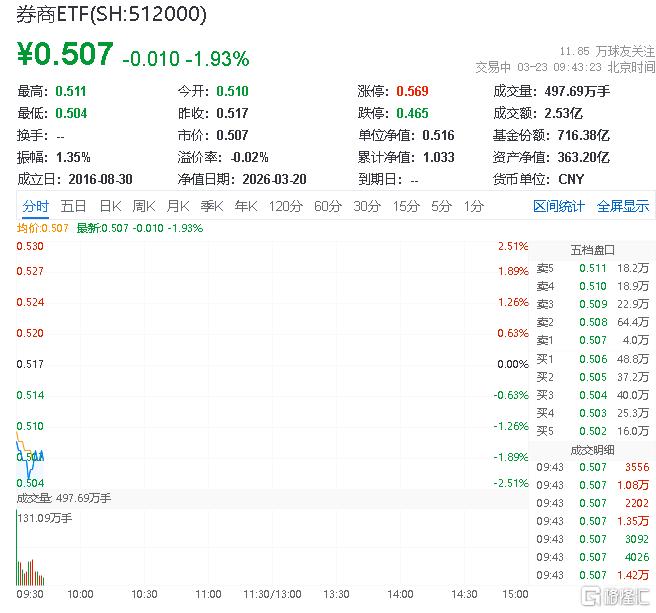Click the 成交明细 section header
The image size is (656, 613).
point(592,450)
